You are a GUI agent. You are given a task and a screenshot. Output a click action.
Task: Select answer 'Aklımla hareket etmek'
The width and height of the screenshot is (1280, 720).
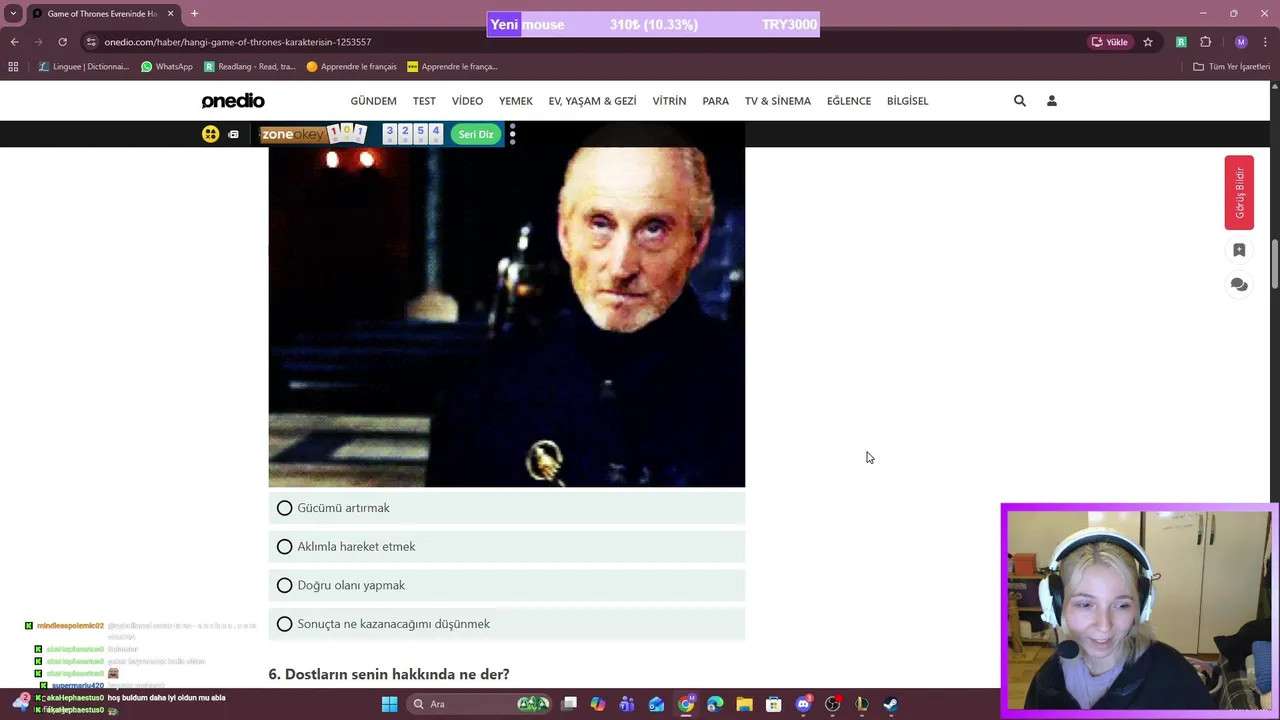(x=507, y=547)
